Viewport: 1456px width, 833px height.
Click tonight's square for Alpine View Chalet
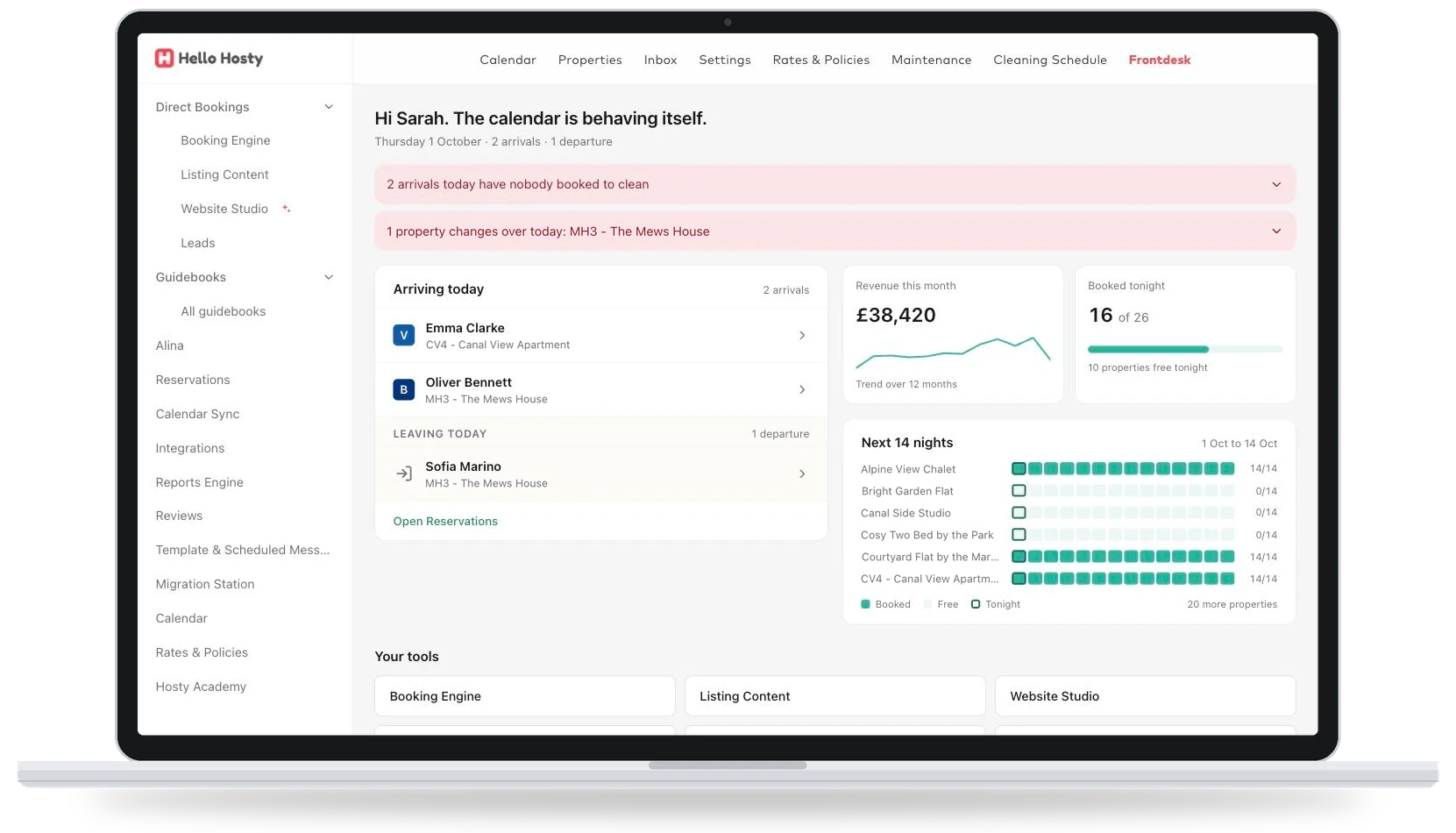click(1019, 468)
